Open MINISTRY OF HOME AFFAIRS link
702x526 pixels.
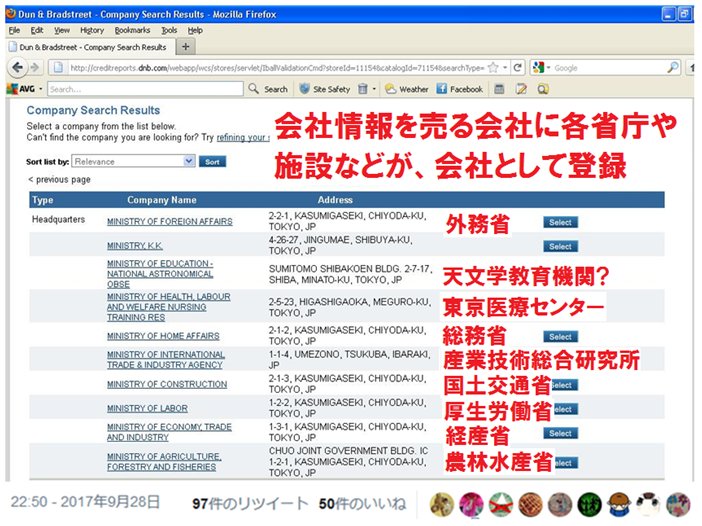tap(163, 336)
